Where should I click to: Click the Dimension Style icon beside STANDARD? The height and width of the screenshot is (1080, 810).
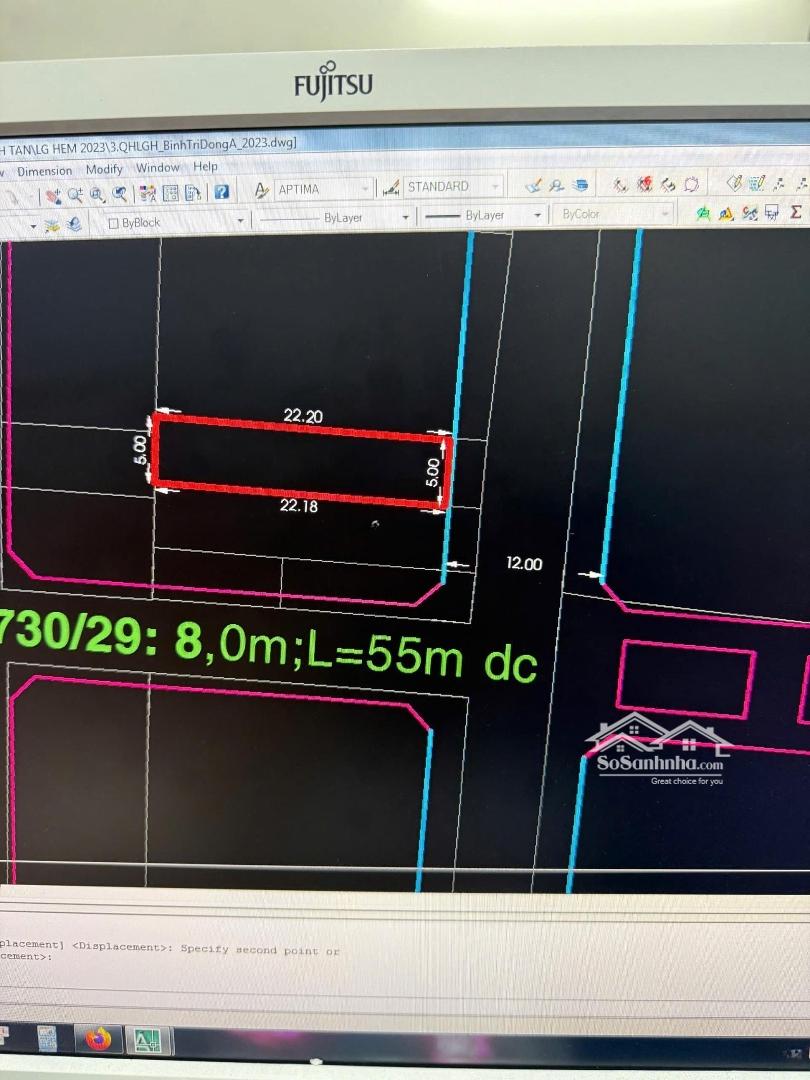pyautogui.click(x=391, y=187)
